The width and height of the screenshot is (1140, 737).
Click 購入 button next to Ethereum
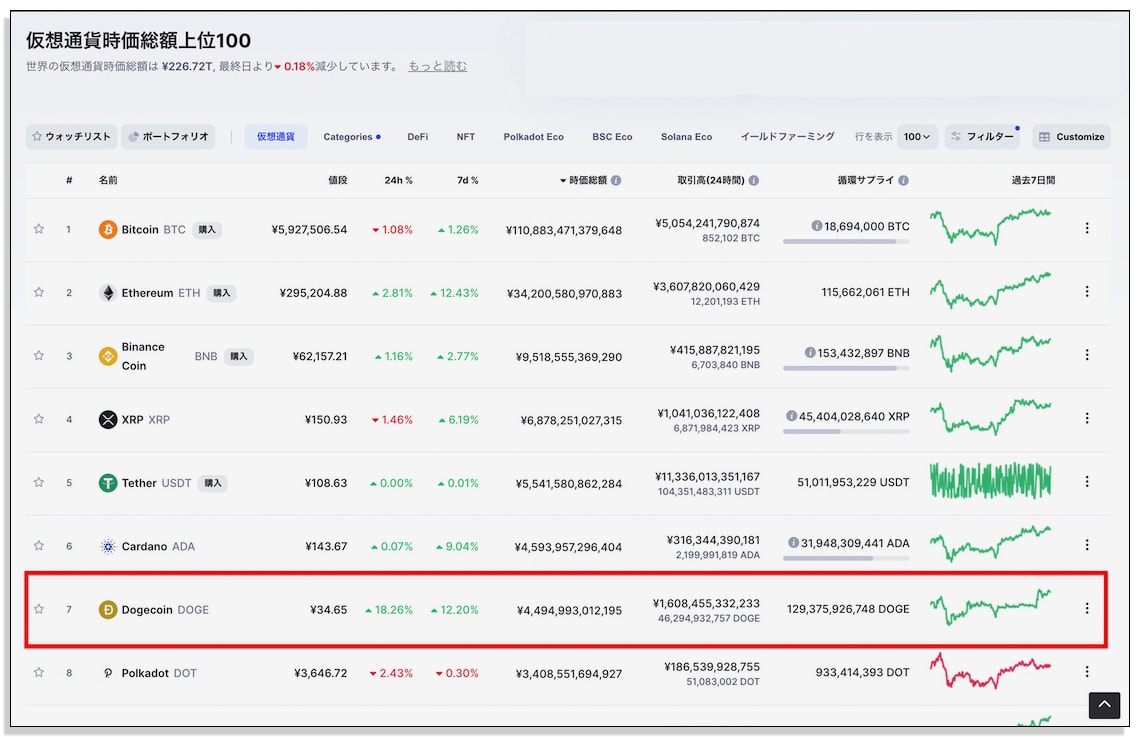[222, 293]
